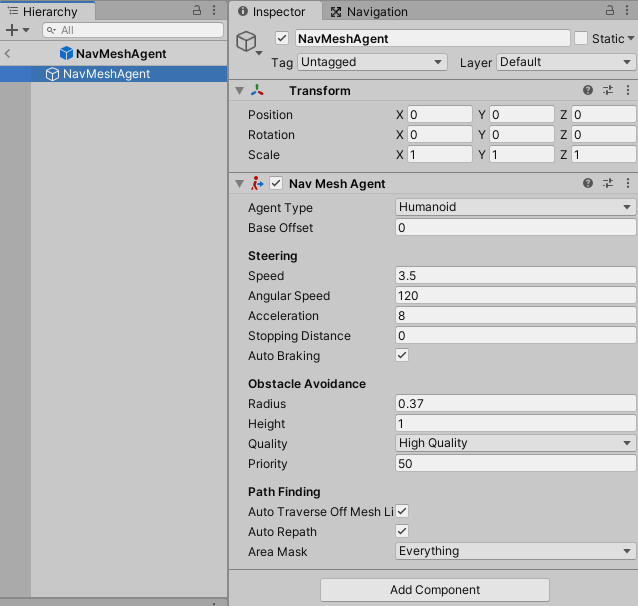Image resolution: width=638 pixels, height=606 pixels.
Task: Open Nav Mesh Agent help reference icon
Action: click(x=588, y=184)
